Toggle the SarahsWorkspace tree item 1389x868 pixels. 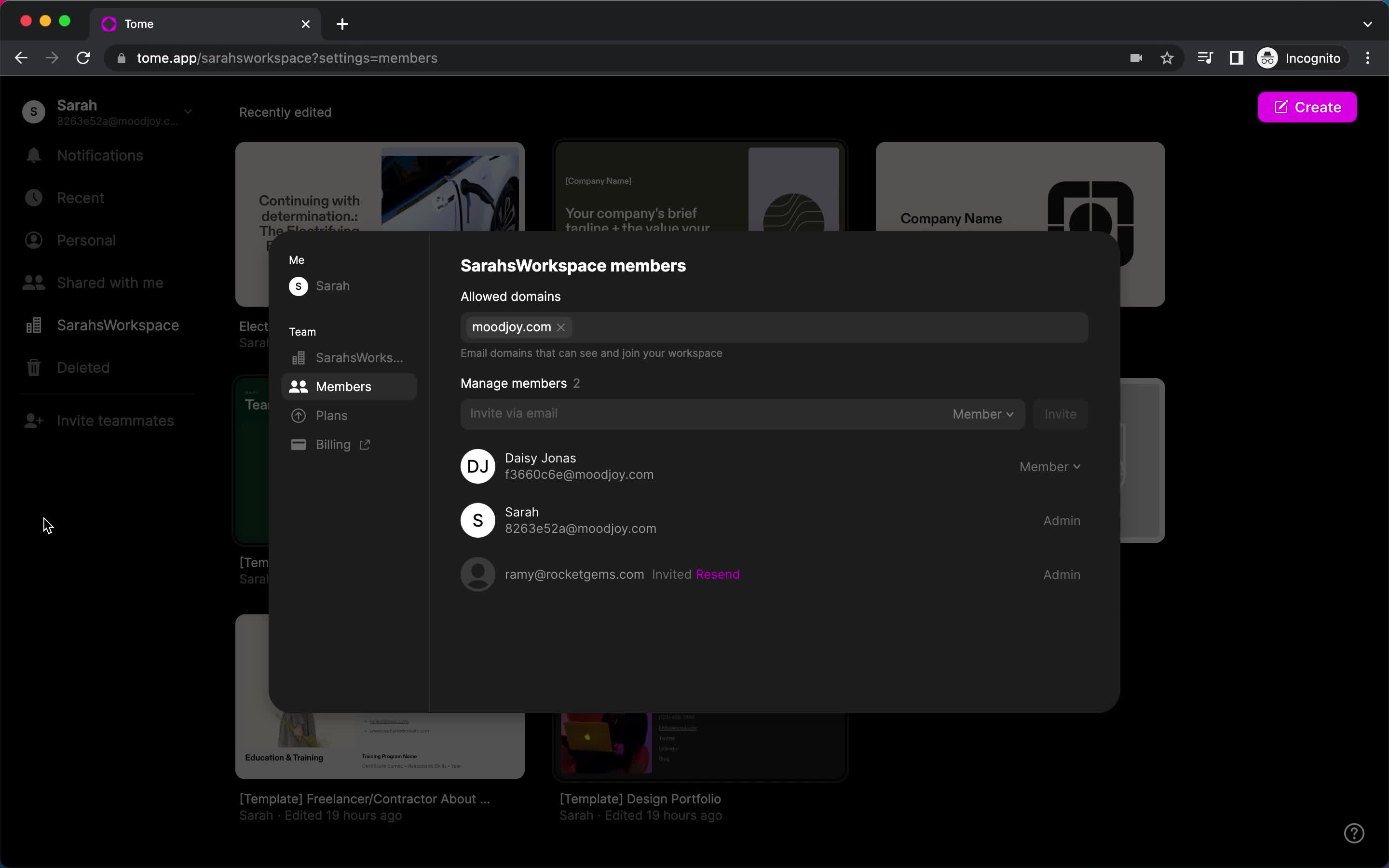118,325
